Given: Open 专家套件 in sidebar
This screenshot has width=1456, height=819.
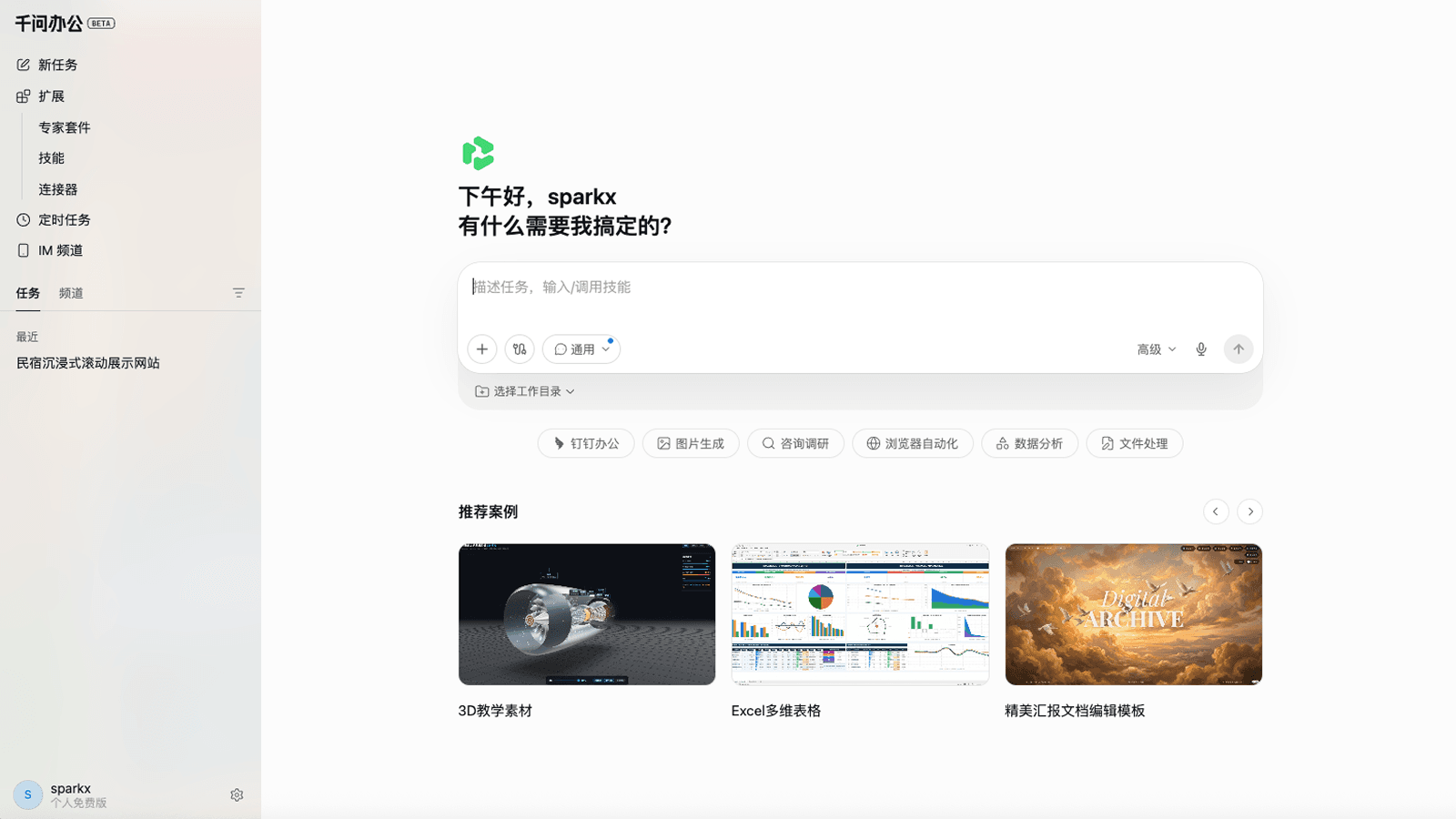Looking at the screenshot, I should (65, 127).
